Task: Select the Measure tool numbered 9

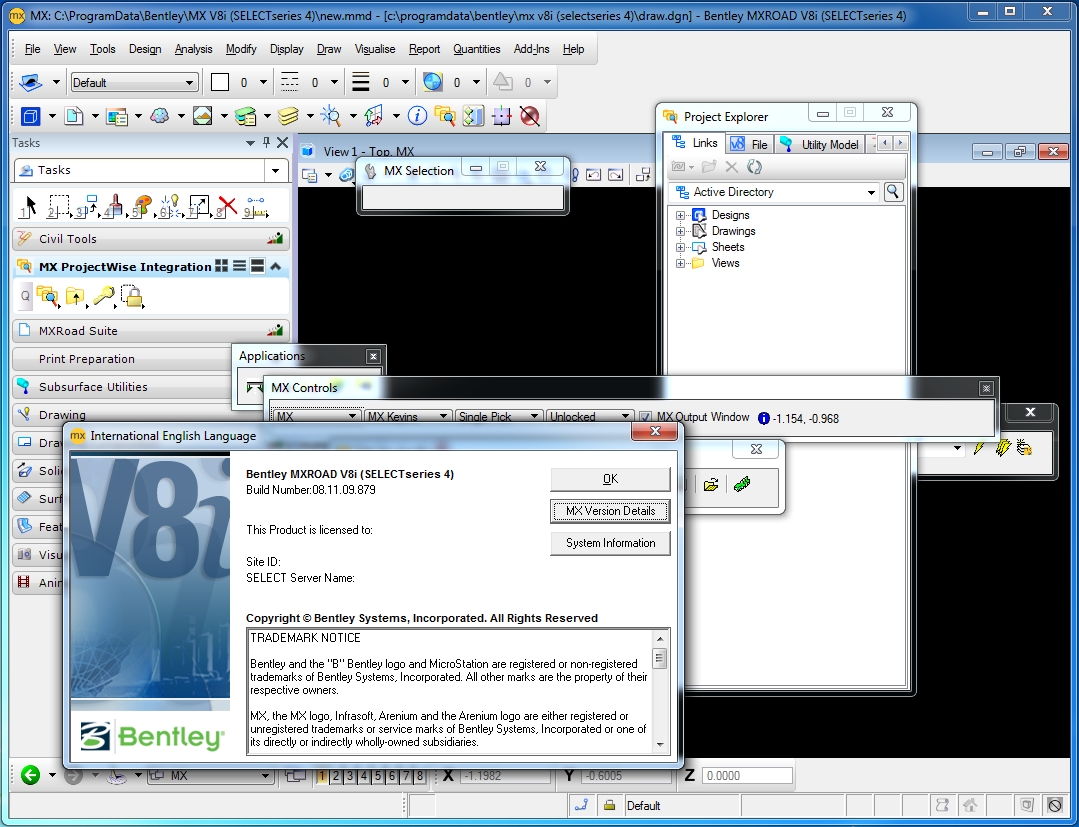Action: [x=255, y=206]
